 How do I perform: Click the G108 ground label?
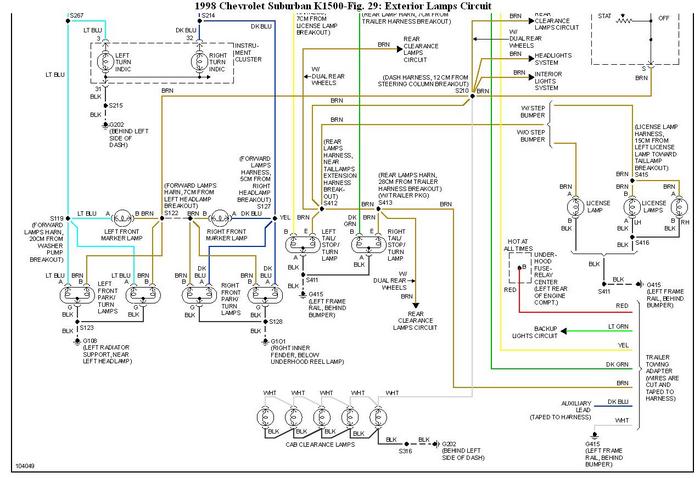tap(91, 341)
